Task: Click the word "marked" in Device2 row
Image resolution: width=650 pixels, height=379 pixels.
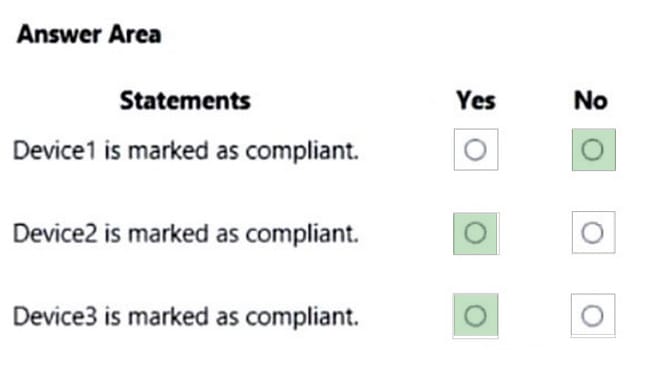Action: pyautogui.click(x=168, y=233)
